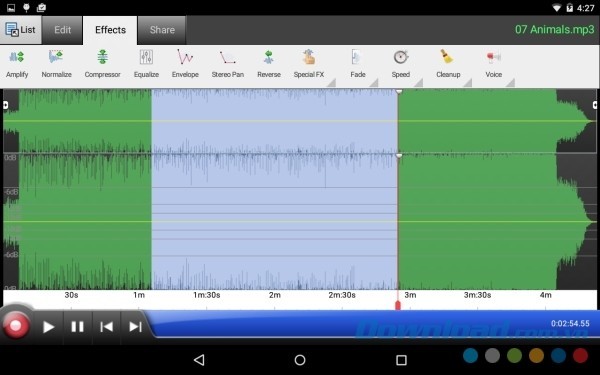The image size is (600, 375).
Task: Select the Envelope effect
Action: pyautogui.click(x=185, y=64)
